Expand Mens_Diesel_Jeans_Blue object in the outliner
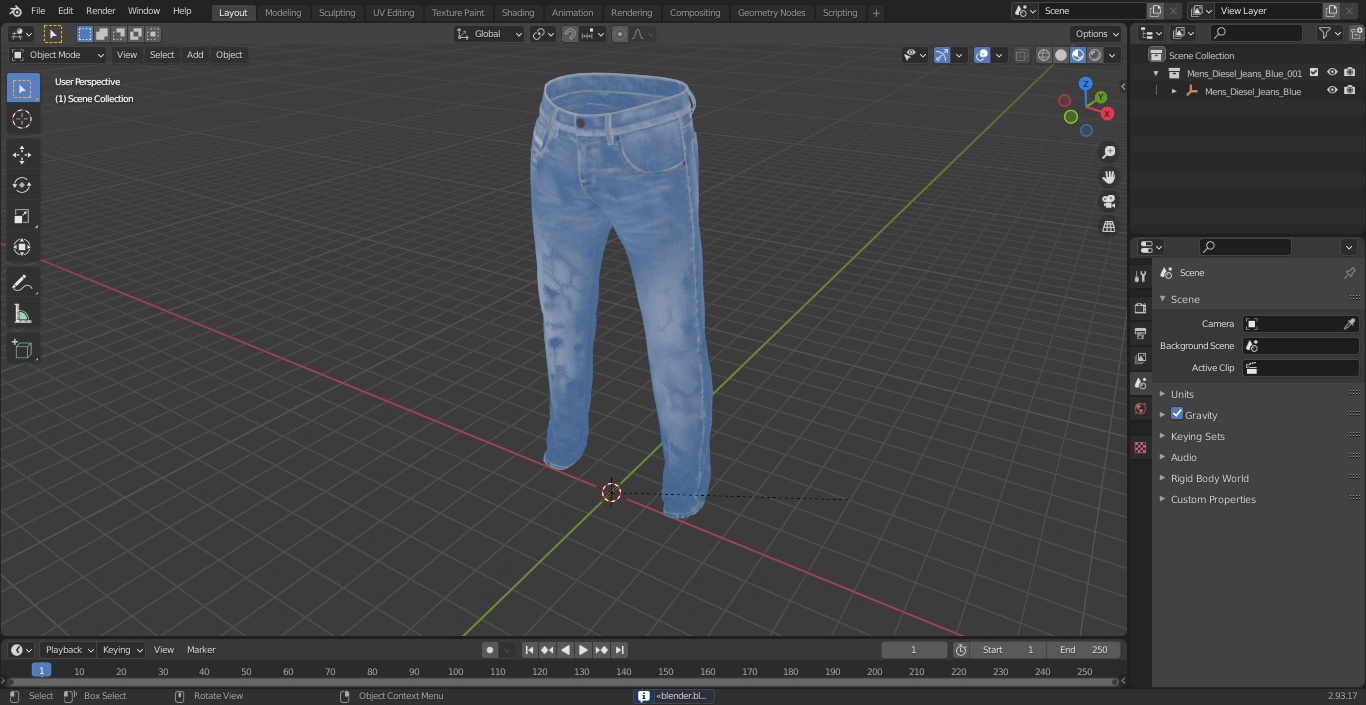1366x705 pixels. coord(1174,91)
